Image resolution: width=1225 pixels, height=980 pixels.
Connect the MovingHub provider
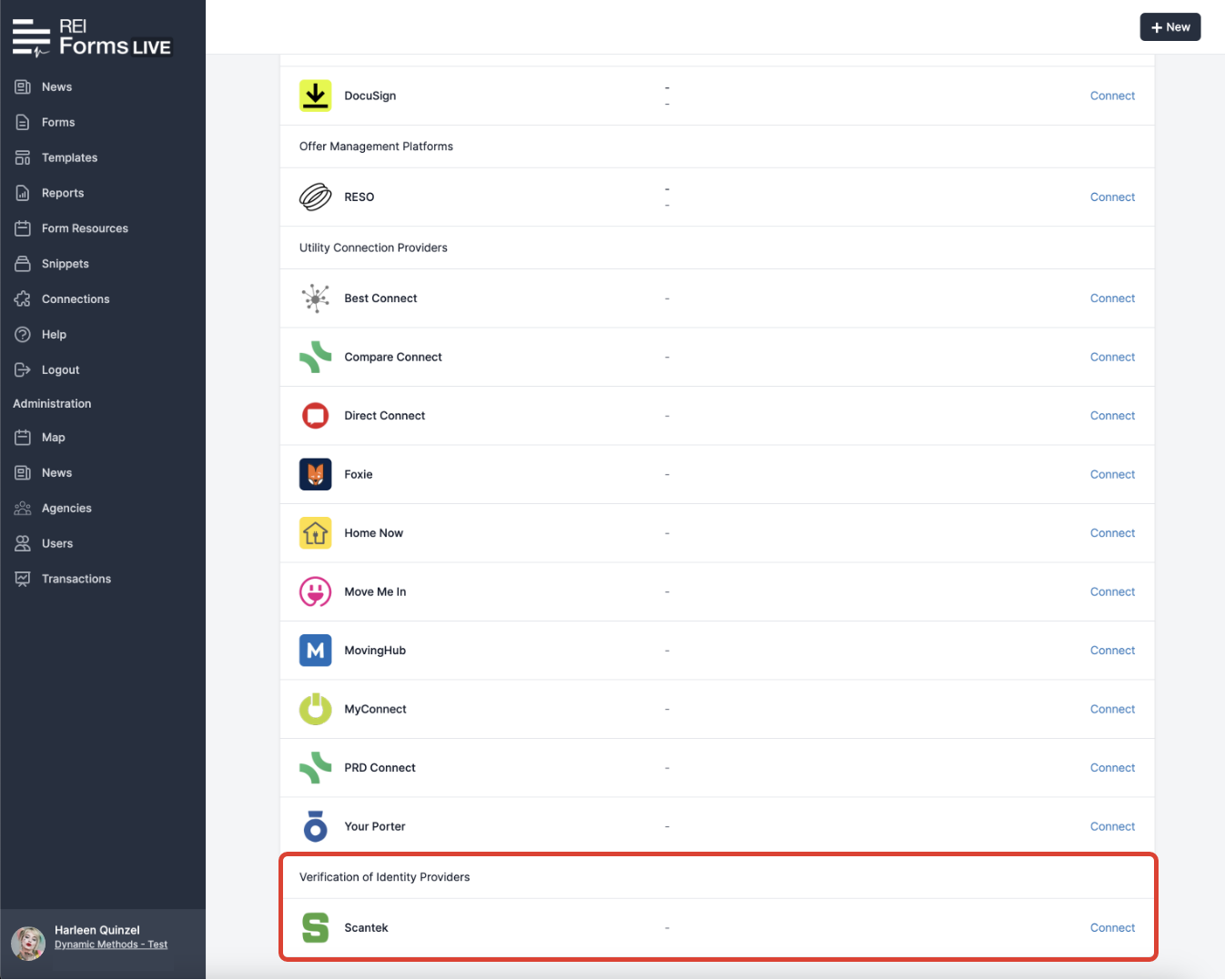1112,651
